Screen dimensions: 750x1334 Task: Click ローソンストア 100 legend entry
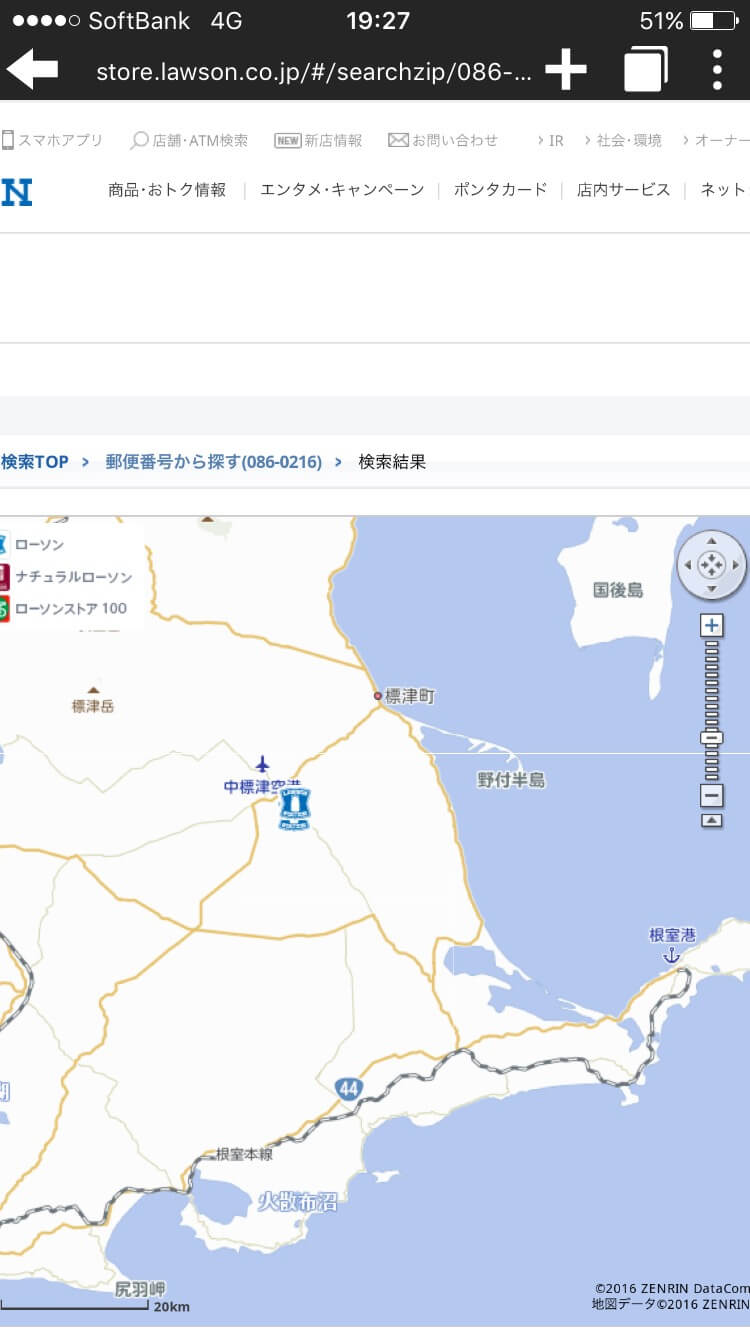64,608
